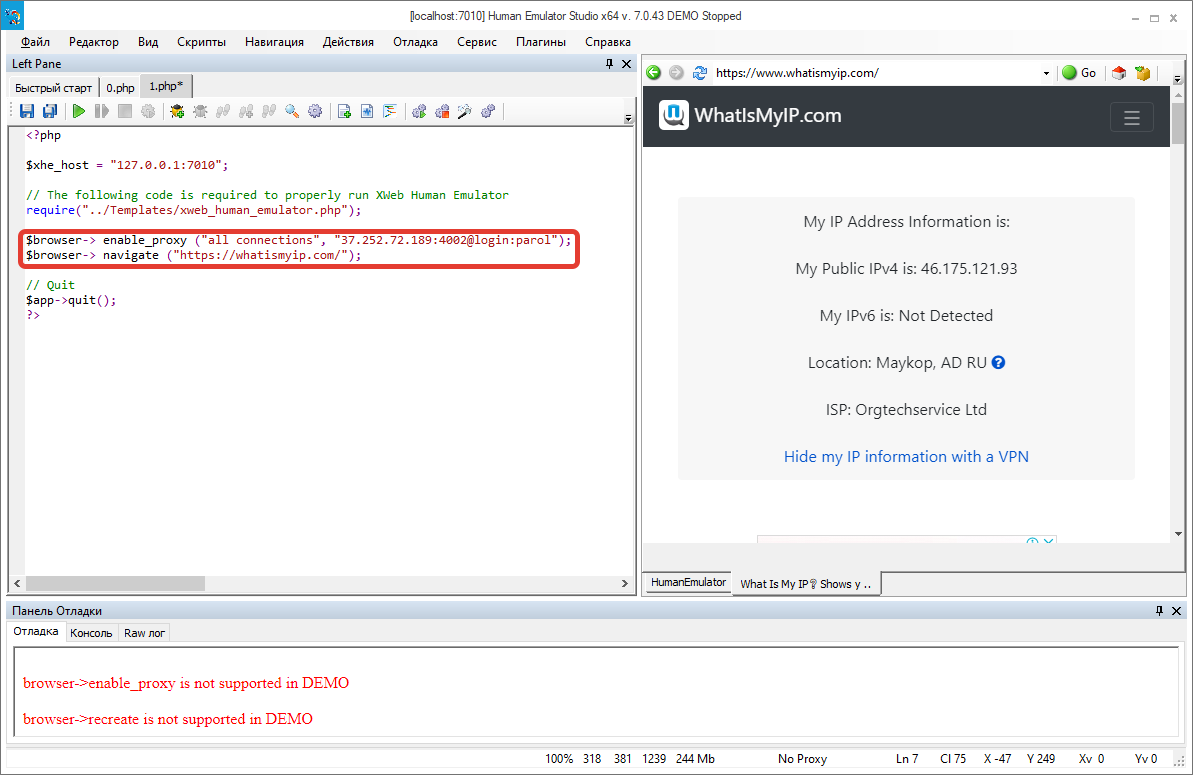Expand the browser toolbar overflow arrow
The width and height of the screenshot is (1193, 775).
[x=1177, y=79]
